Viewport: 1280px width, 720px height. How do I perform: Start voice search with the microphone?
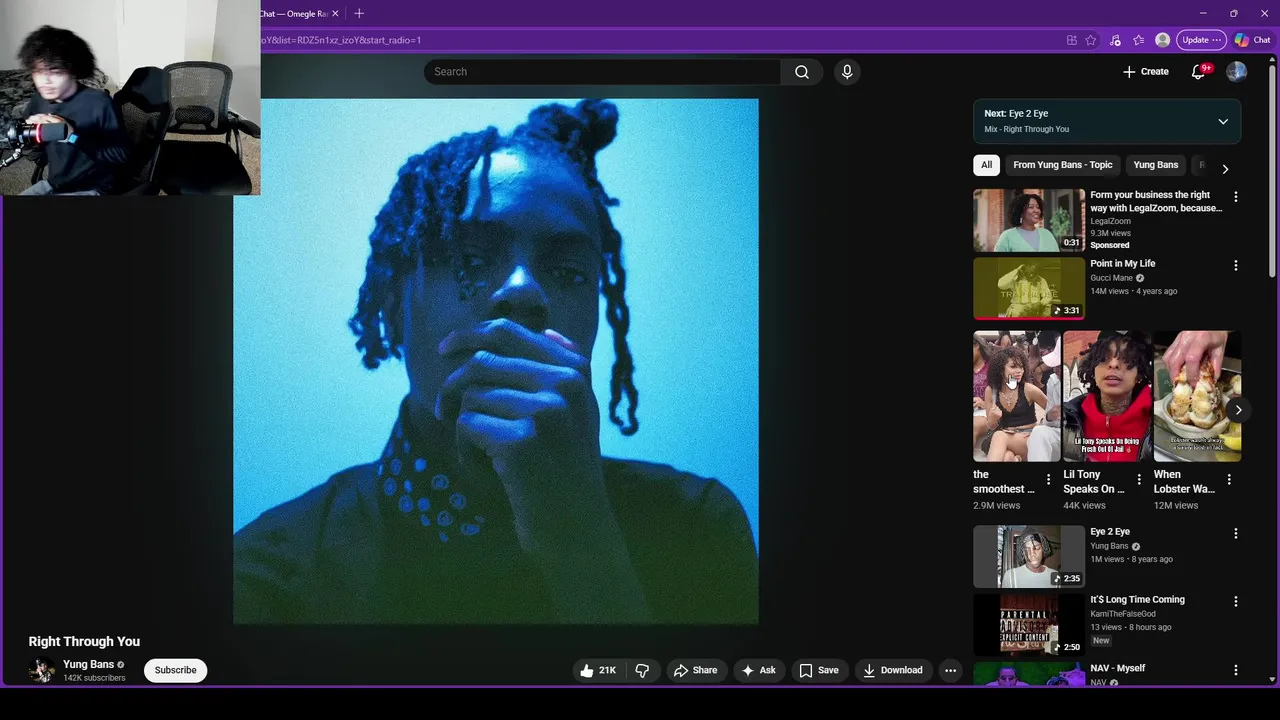click(847, 72)
